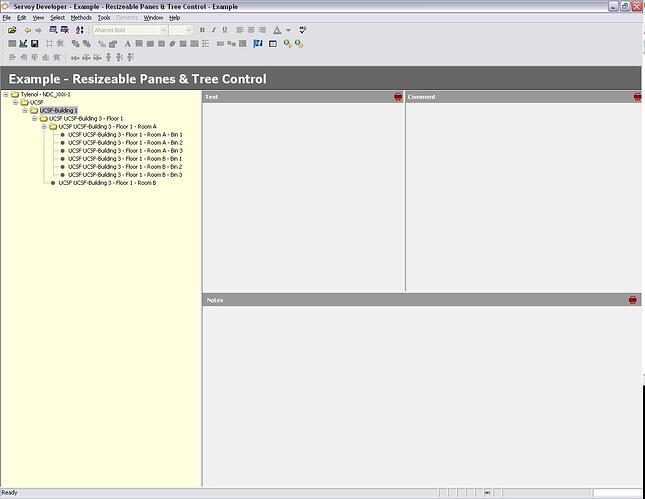This screenshot has width=645, height=499.
Task: Select 'Floor 1 - Room A - Bin 1' item
Action: (x=125, y=135)
